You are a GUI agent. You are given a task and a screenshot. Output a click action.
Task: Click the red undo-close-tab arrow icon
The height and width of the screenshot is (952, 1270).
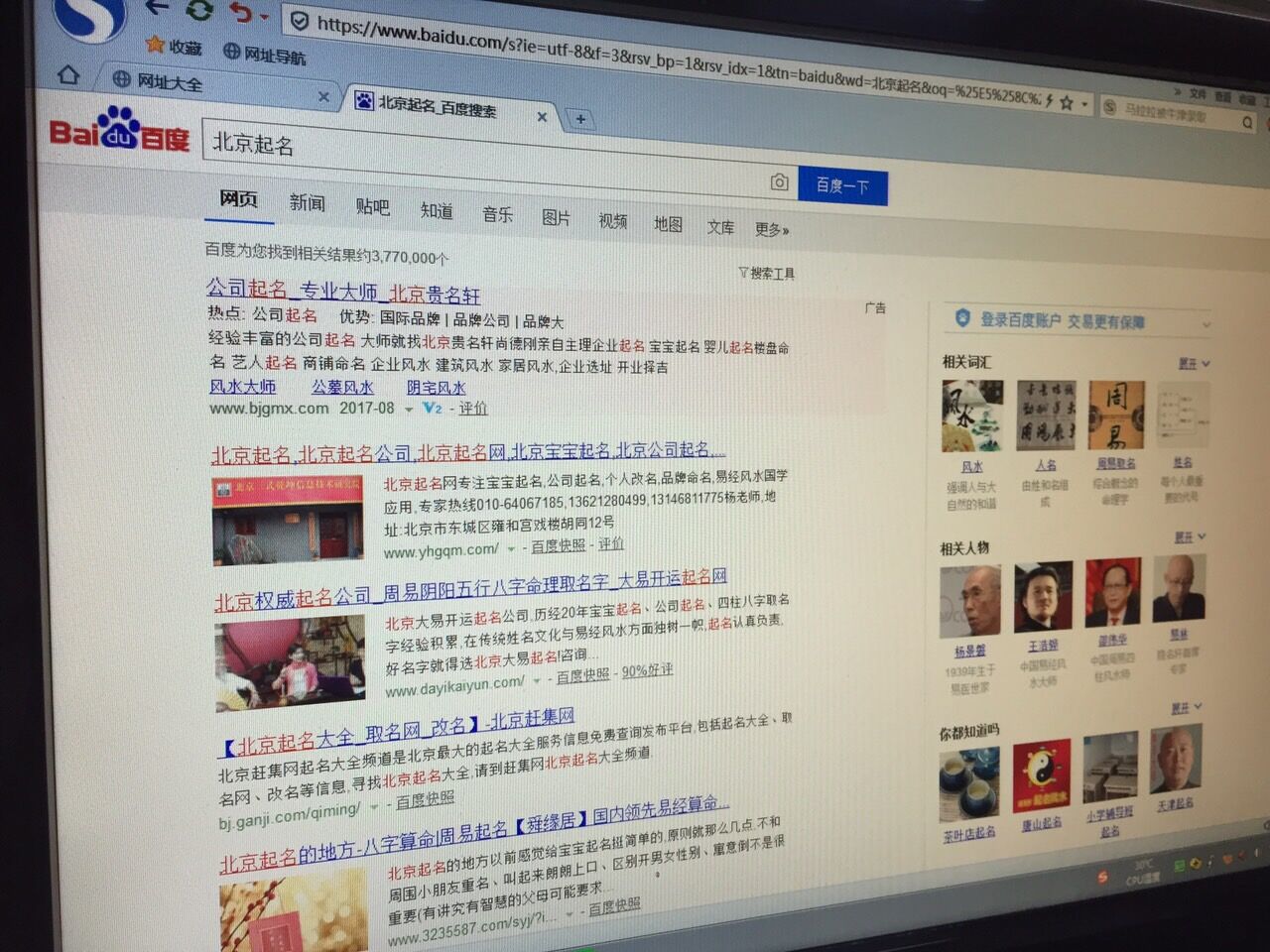(241, 14)
